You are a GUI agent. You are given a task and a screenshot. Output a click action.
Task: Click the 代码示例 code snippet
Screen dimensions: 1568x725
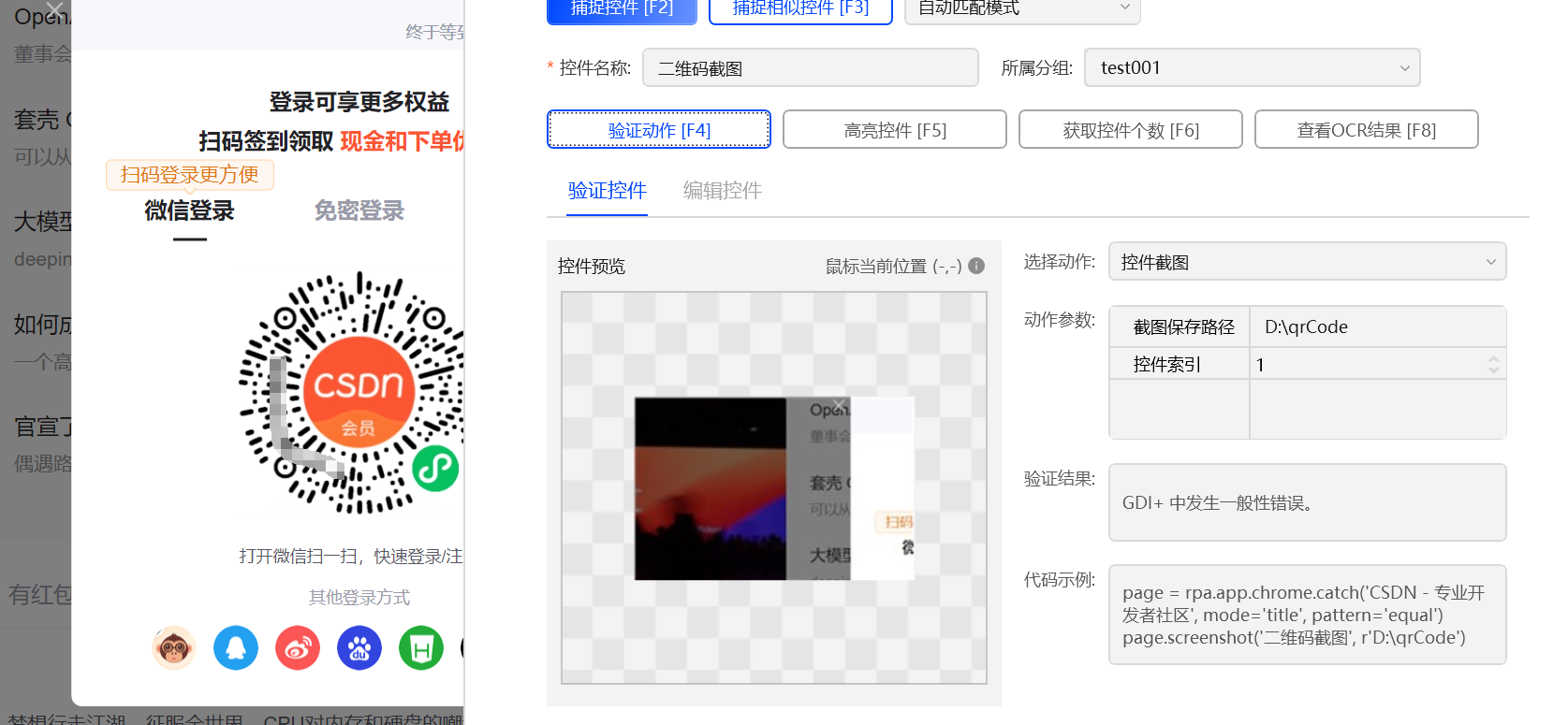point(1307,615)
